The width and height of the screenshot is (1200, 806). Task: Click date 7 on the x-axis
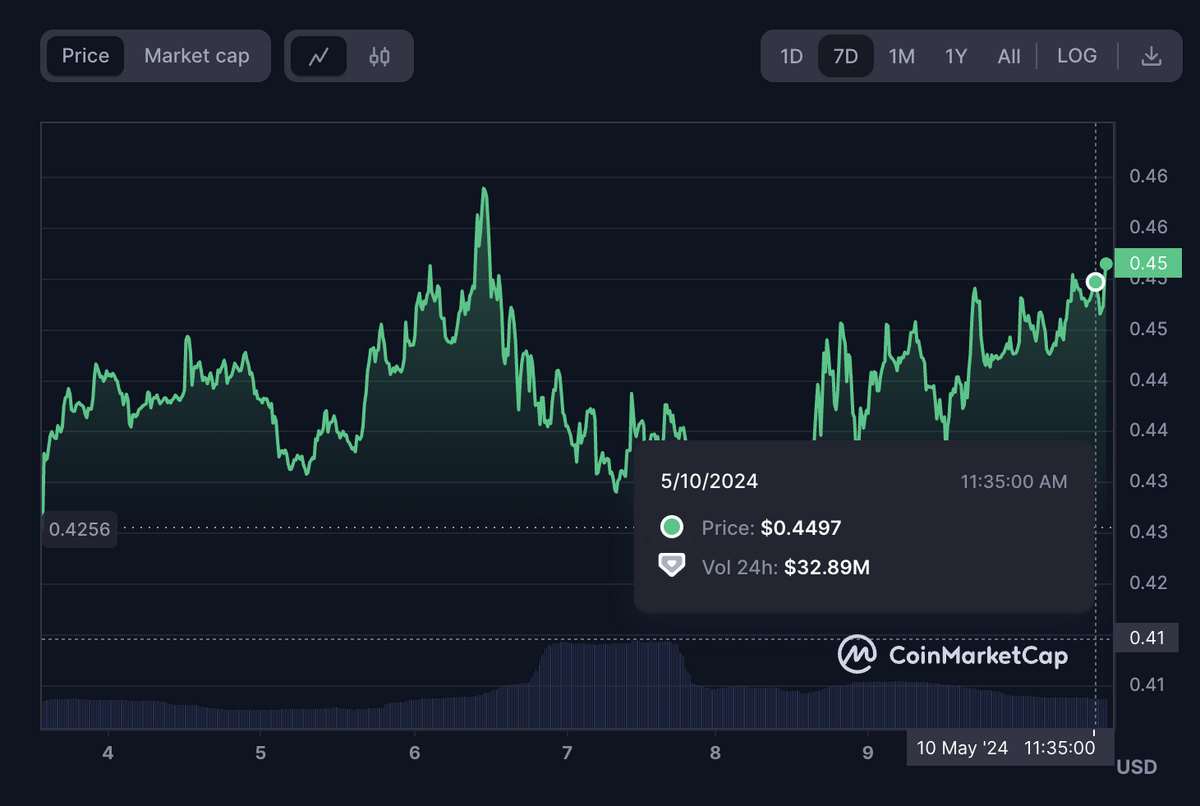[567, 752]
